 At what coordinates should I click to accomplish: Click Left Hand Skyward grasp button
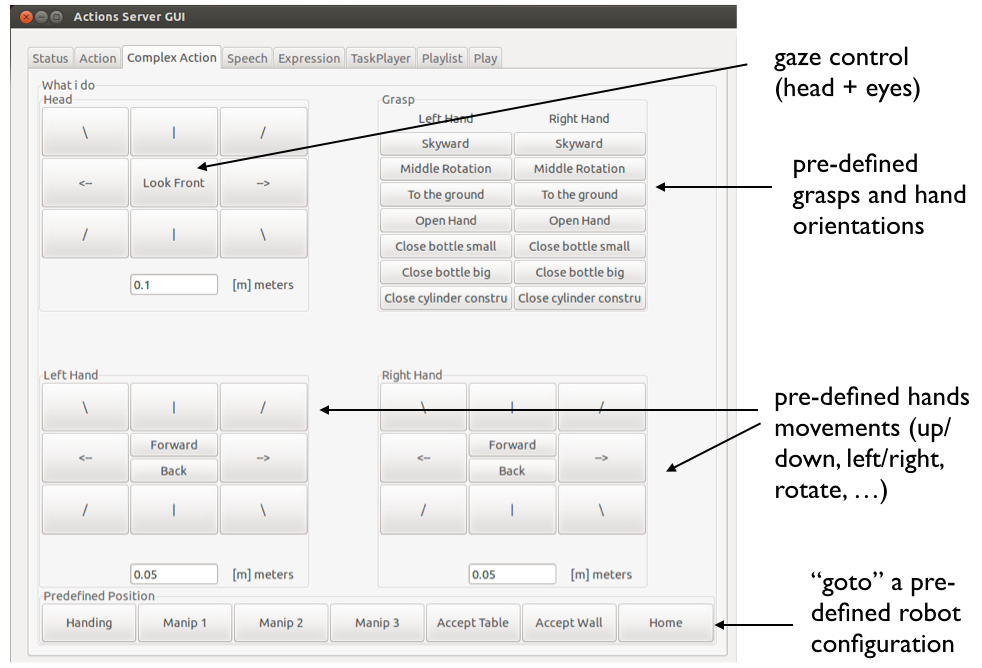pyautogui.click(x=445, y=143)
